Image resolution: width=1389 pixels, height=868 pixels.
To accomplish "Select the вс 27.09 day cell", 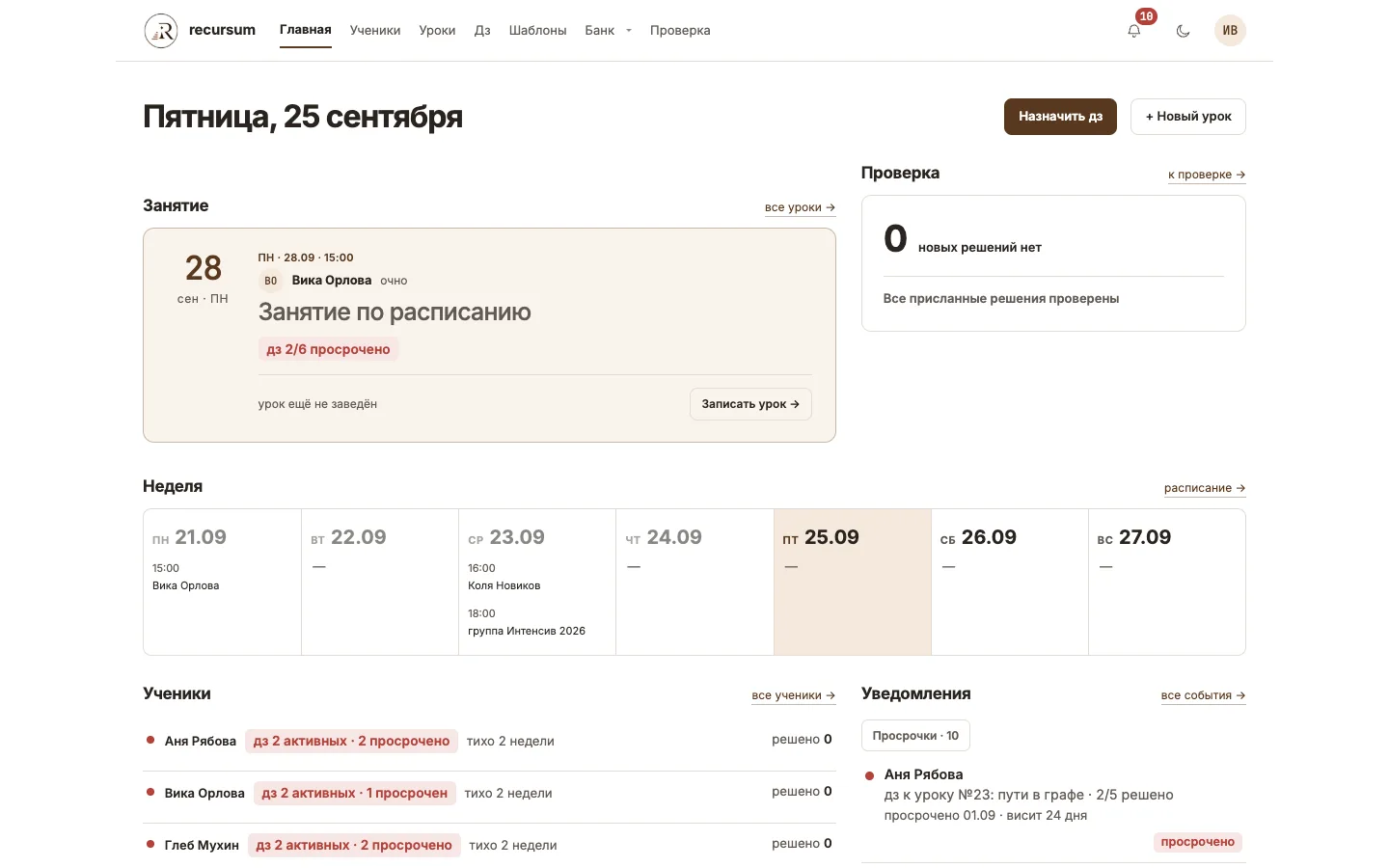I will click(1167, 583).
